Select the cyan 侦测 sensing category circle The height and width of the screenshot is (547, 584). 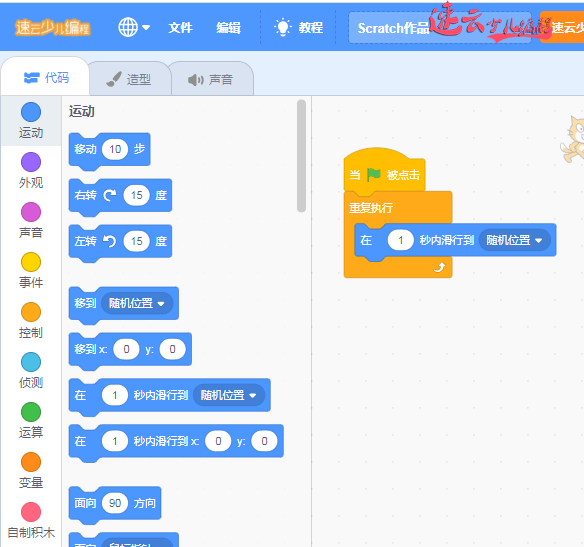tap(31, 362)
